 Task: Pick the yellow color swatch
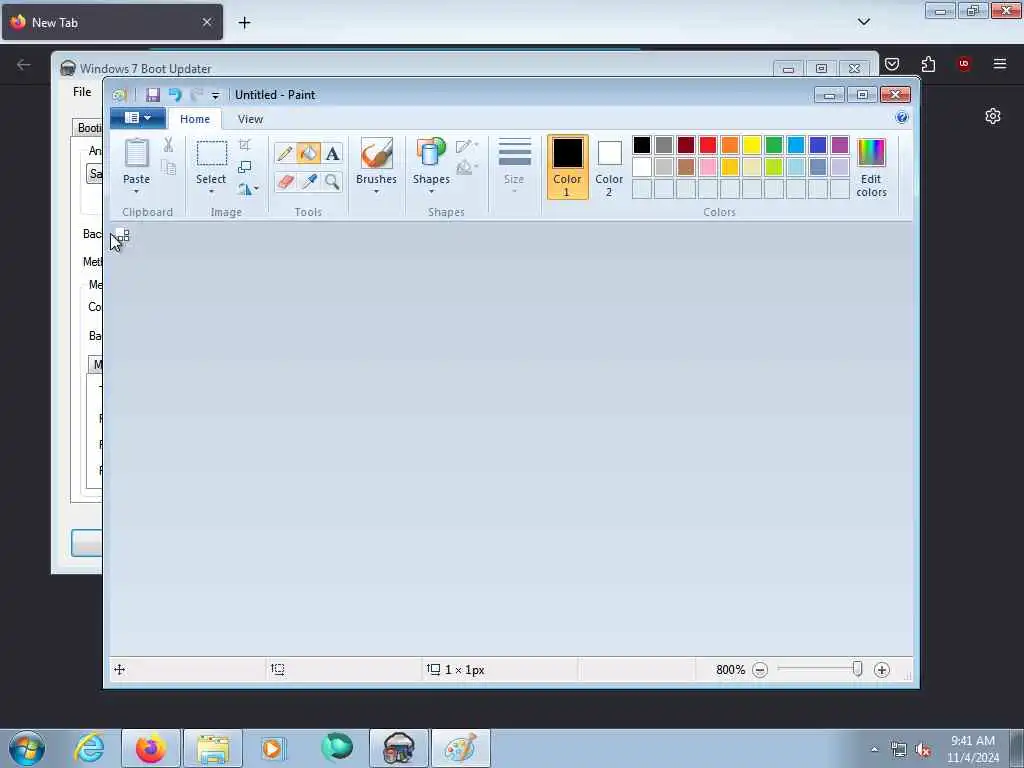[x=752, y=145]
